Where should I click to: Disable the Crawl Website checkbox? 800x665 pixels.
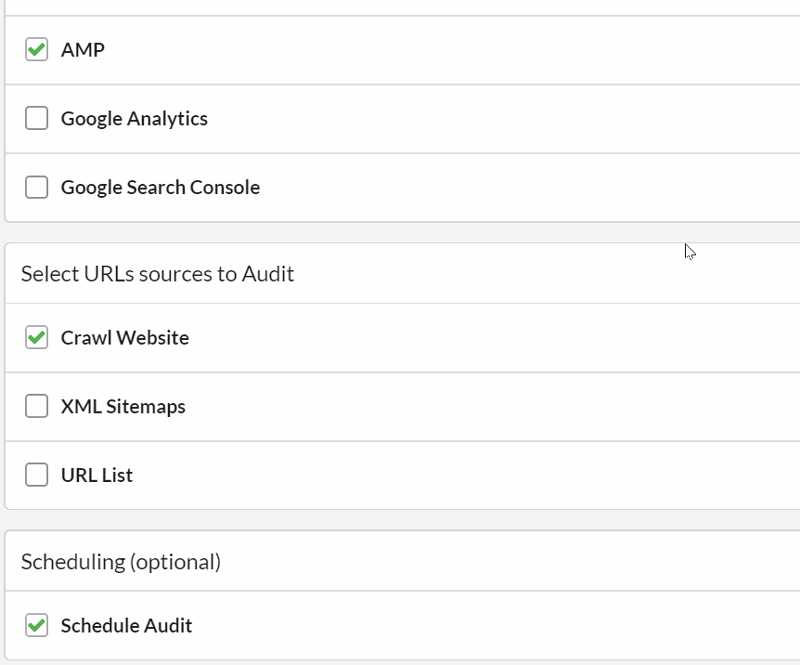click(x=36, y=337)
